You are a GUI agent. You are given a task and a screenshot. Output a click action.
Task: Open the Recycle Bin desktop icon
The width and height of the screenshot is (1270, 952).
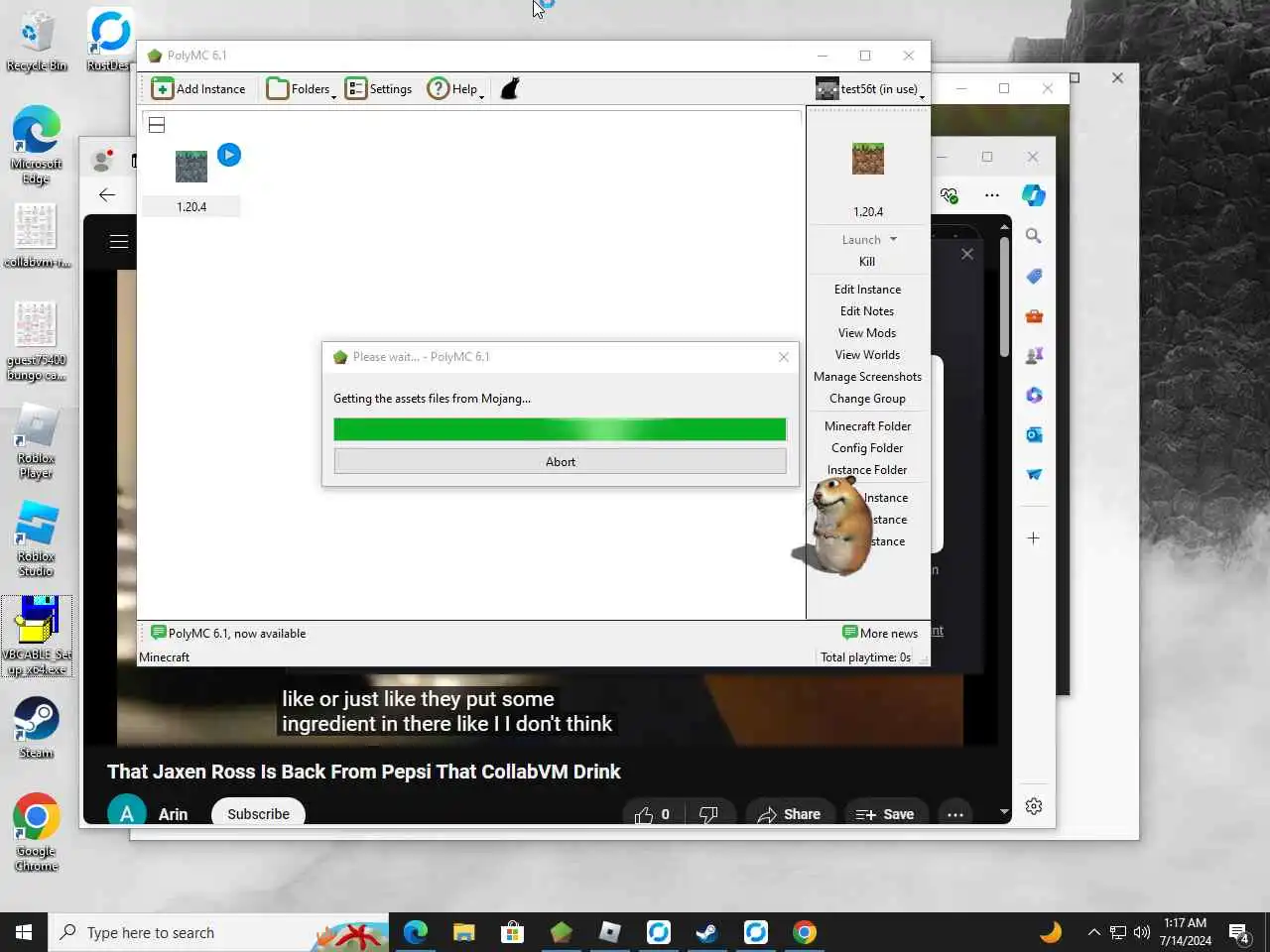(x=37, y=43)
